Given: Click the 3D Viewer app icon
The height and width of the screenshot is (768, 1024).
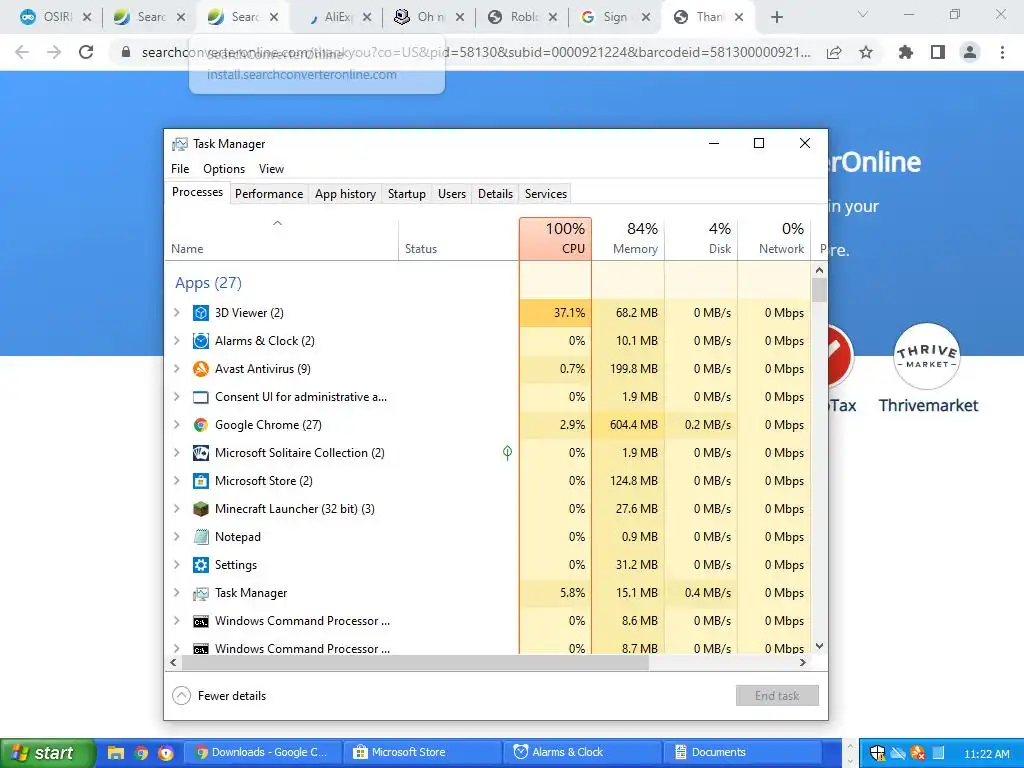Looking at the screenshot, I should tap(200, 313).
